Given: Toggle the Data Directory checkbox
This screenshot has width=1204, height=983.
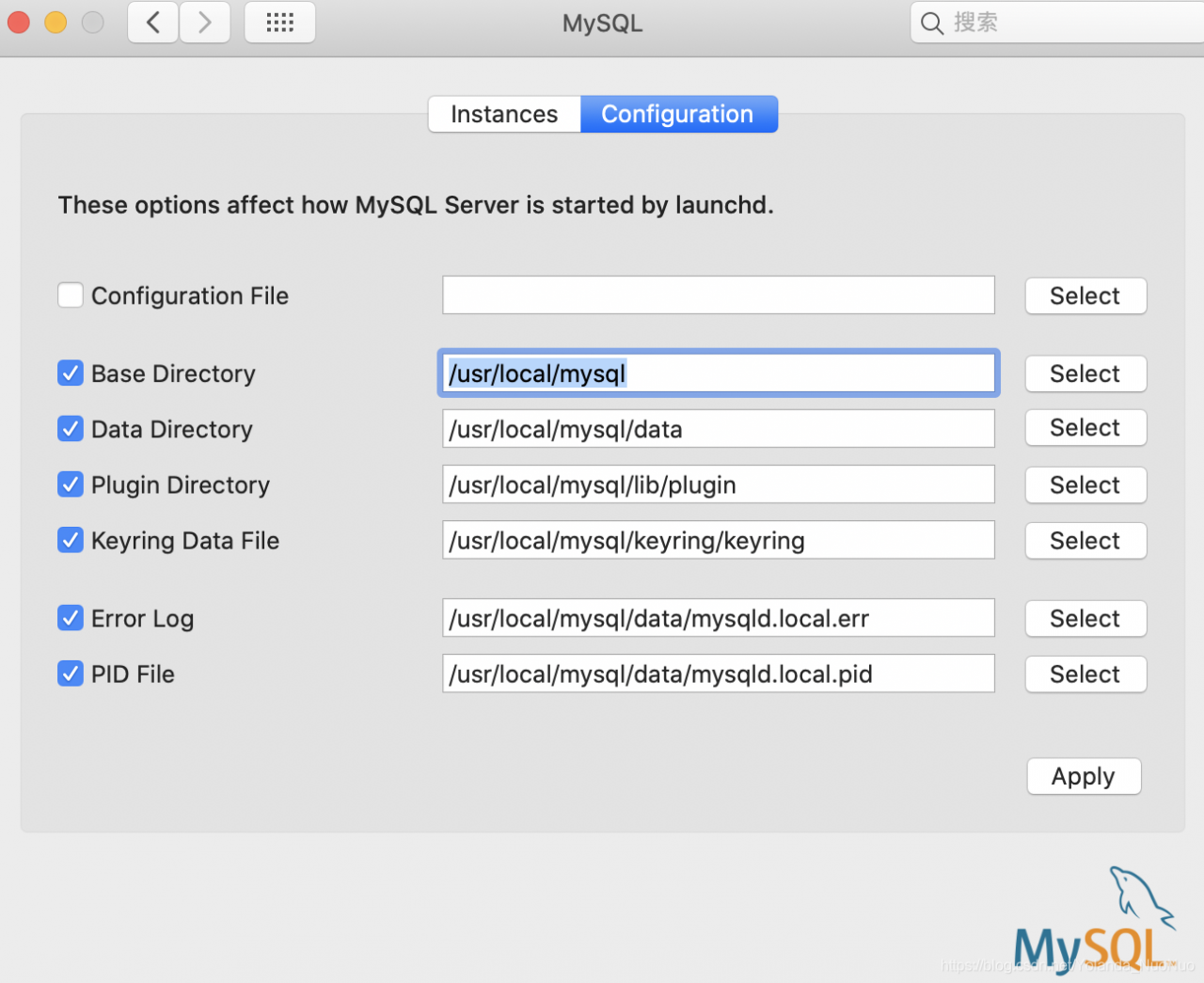Looking at the screenshot, I should [71, 429].
